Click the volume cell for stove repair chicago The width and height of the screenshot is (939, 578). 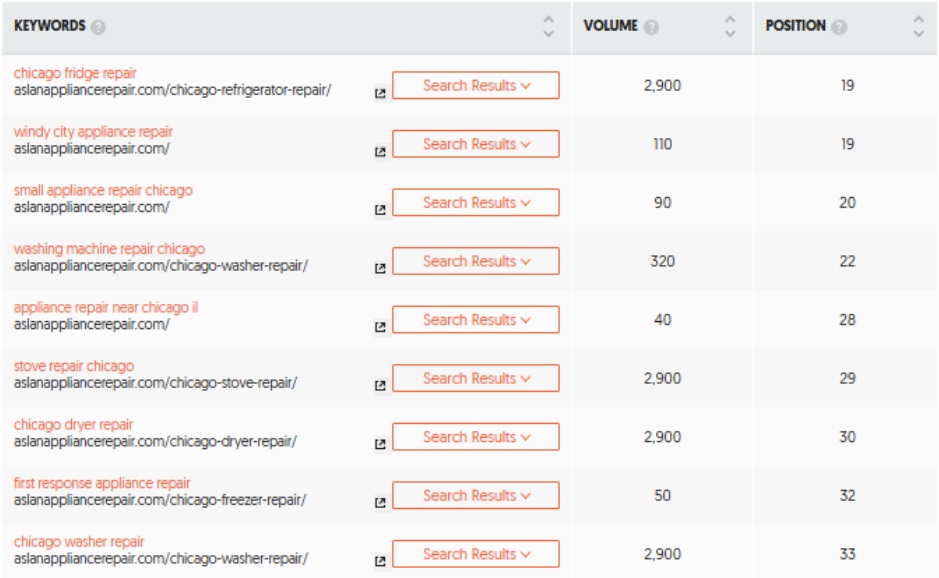tap(662, 379)
